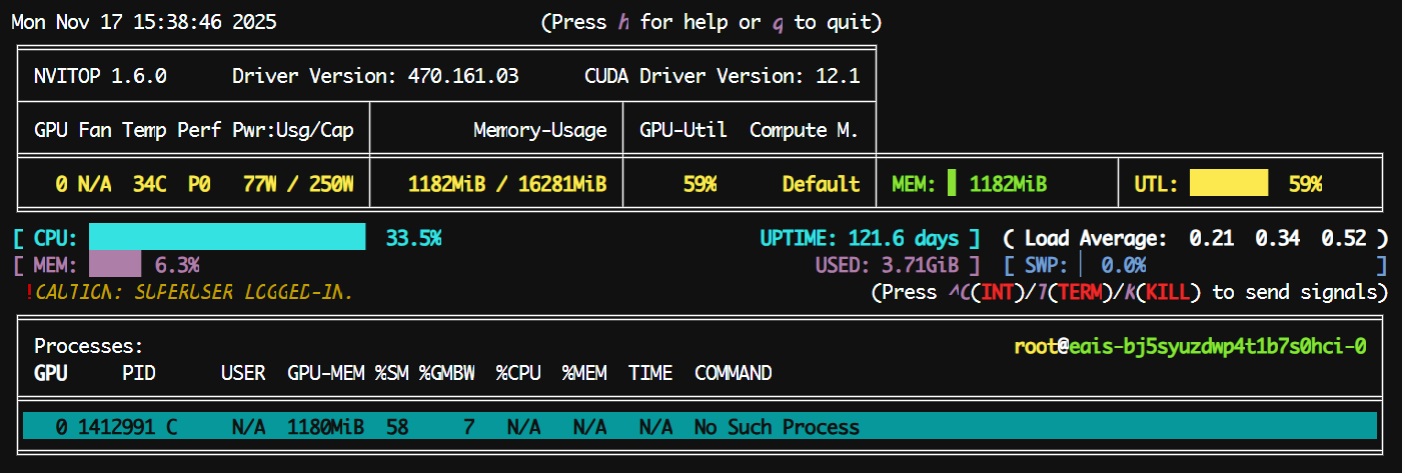Click the GPU Fan Temp Perf Pwr:Usg/Cap header
Viewport: 1405px width, 473px height.
(194, 130)
